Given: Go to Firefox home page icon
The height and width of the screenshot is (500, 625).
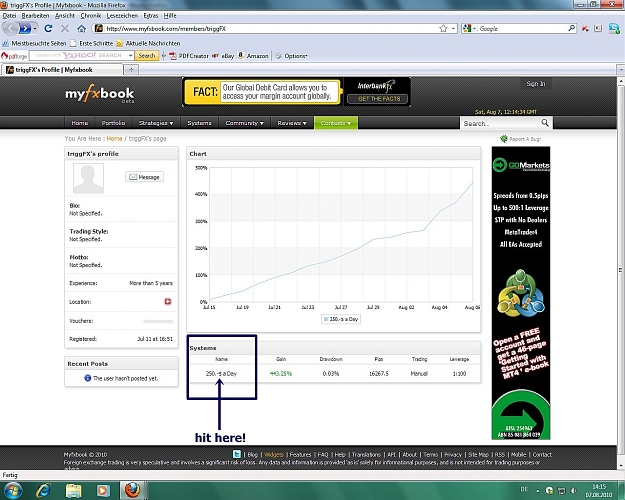Looking at the screenshot, I should point(81,28).
